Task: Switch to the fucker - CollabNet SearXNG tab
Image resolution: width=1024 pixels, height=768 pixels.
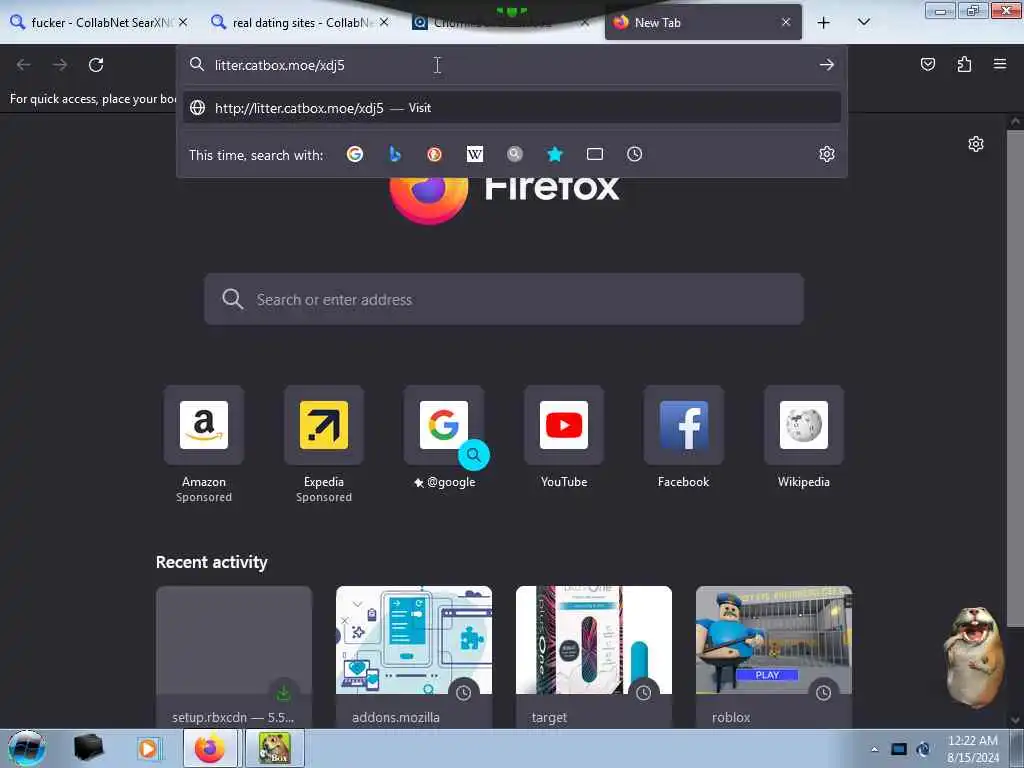Action: 98,22
